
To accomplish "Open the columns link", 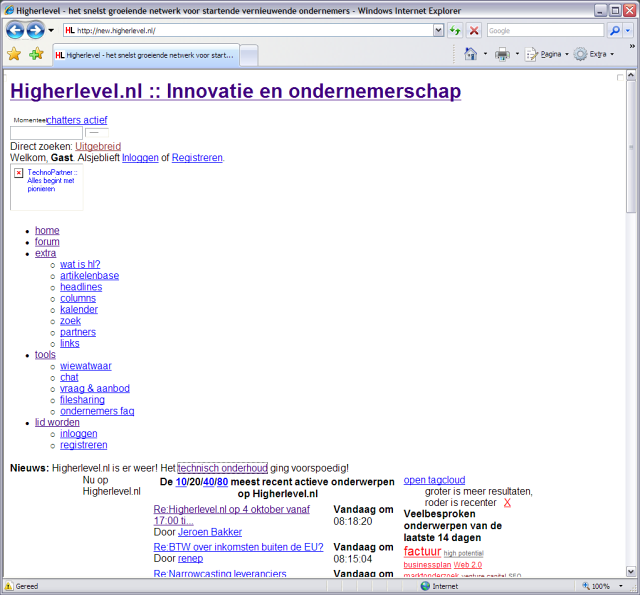I will coord(78,298).
